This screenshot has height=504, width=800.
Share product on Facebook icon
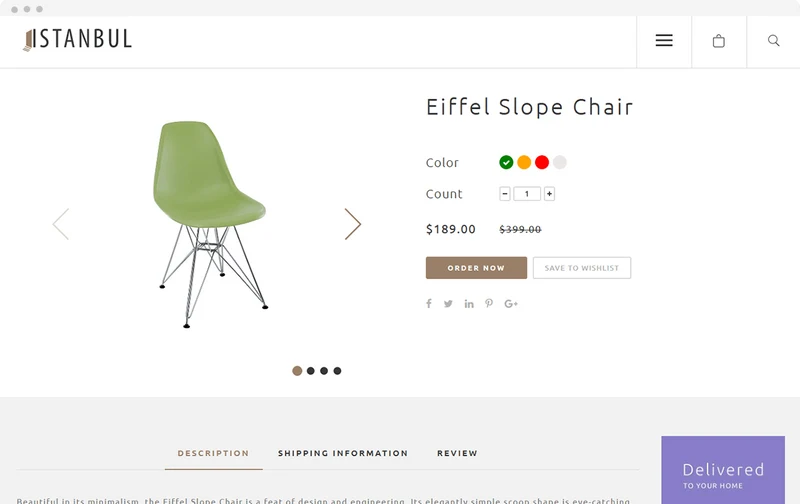(429, 304)
